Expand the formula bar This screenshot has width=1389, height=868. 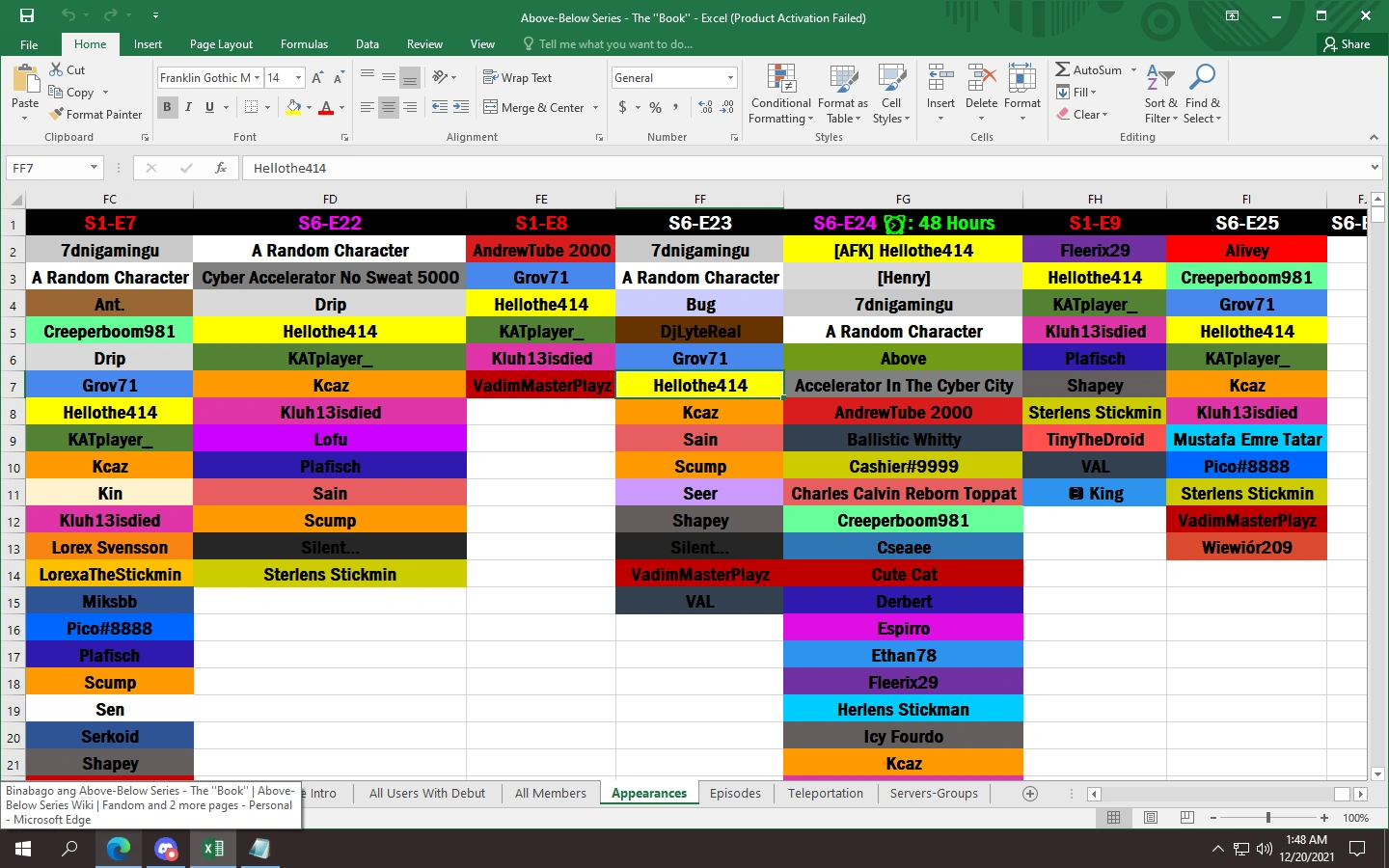tap(1374, 168)
